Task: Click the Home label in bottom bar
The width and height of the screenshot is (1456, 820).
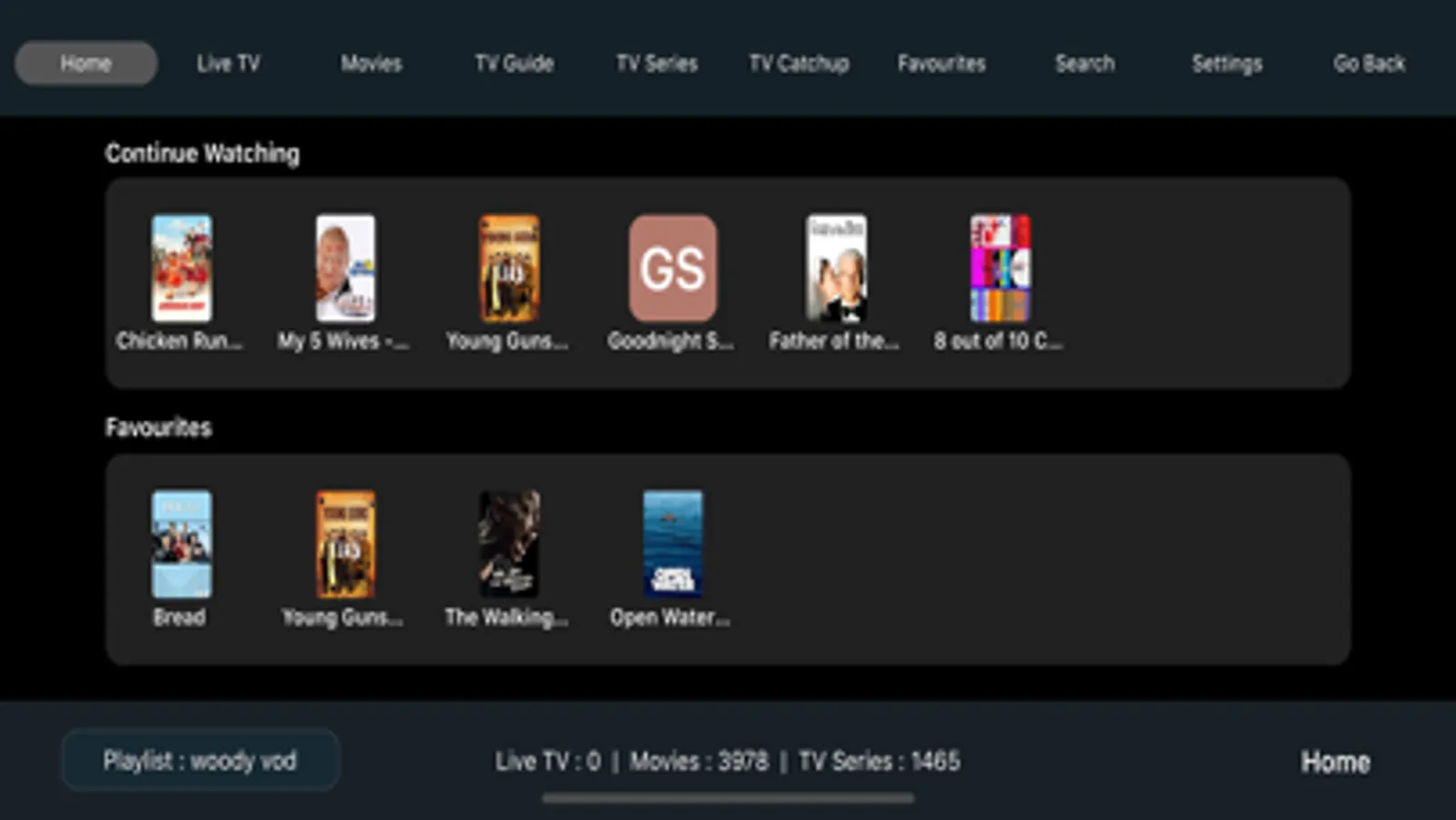Action: tap(1335, 762)
